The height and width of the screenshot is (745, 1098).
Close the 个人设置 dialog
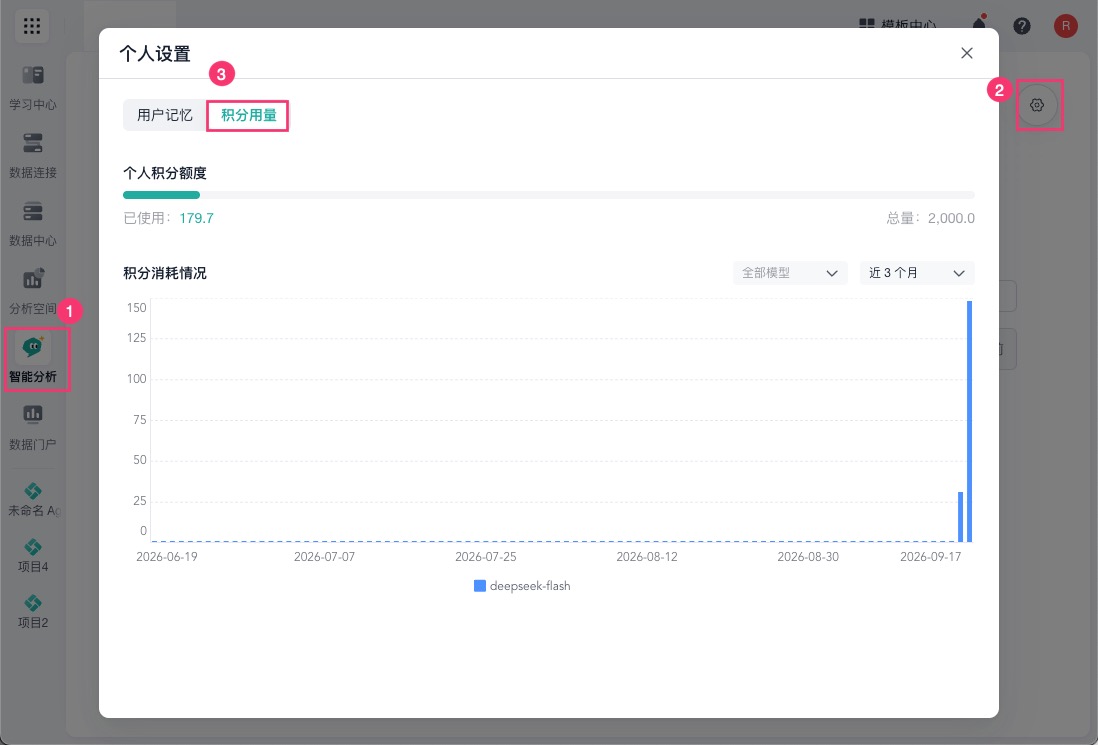(x=967, y=53)
